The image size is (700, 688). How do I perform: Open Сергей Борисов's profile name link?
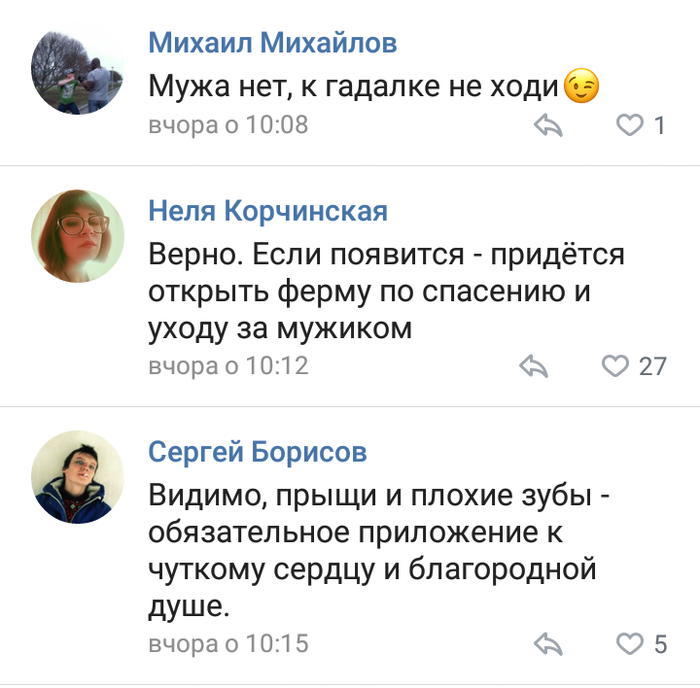click(257, 452)
